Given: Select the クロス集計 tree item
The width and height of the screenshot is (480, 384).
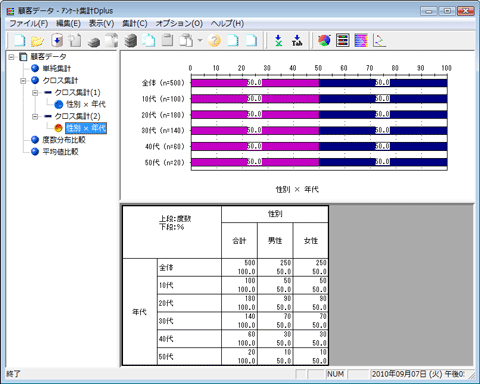Looking at the screenshot, I should [60, 81].
